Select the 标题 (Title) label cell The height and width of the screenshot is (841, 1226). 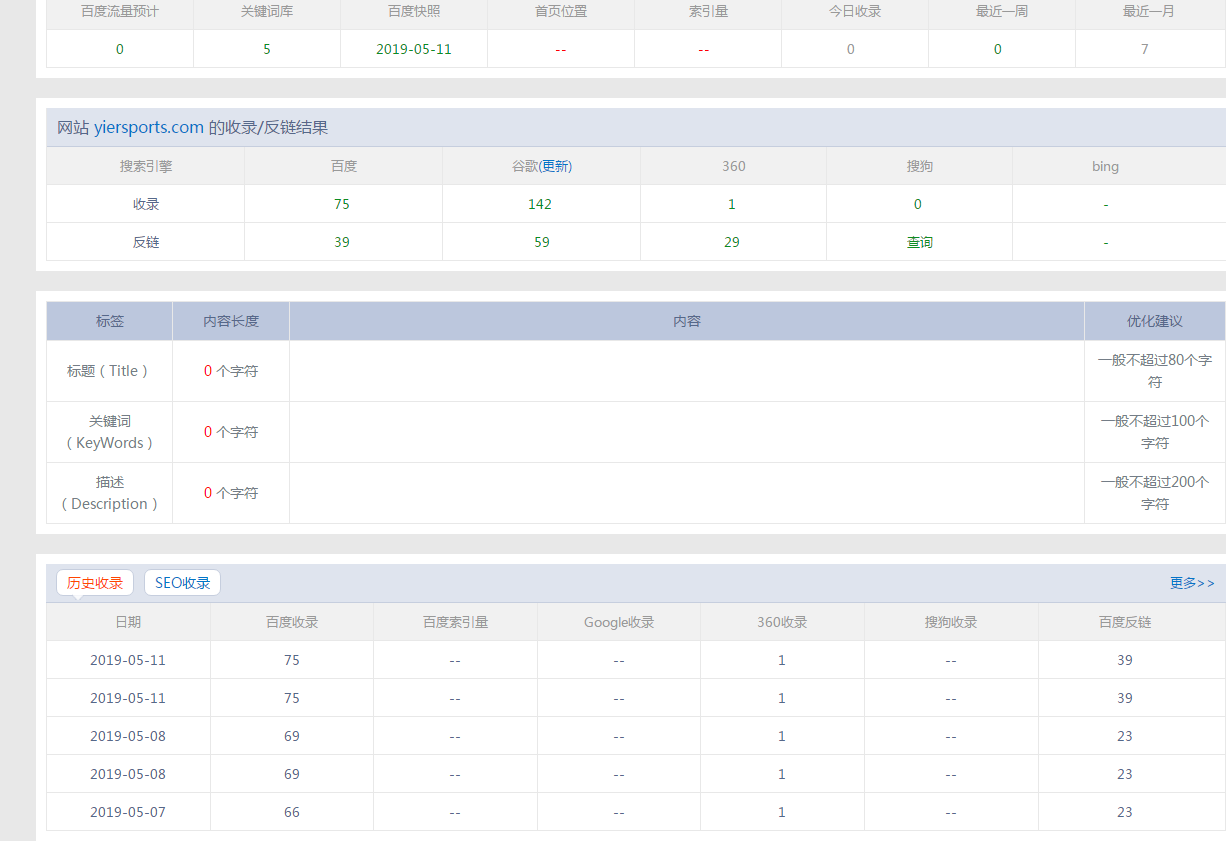pos(109,371)
